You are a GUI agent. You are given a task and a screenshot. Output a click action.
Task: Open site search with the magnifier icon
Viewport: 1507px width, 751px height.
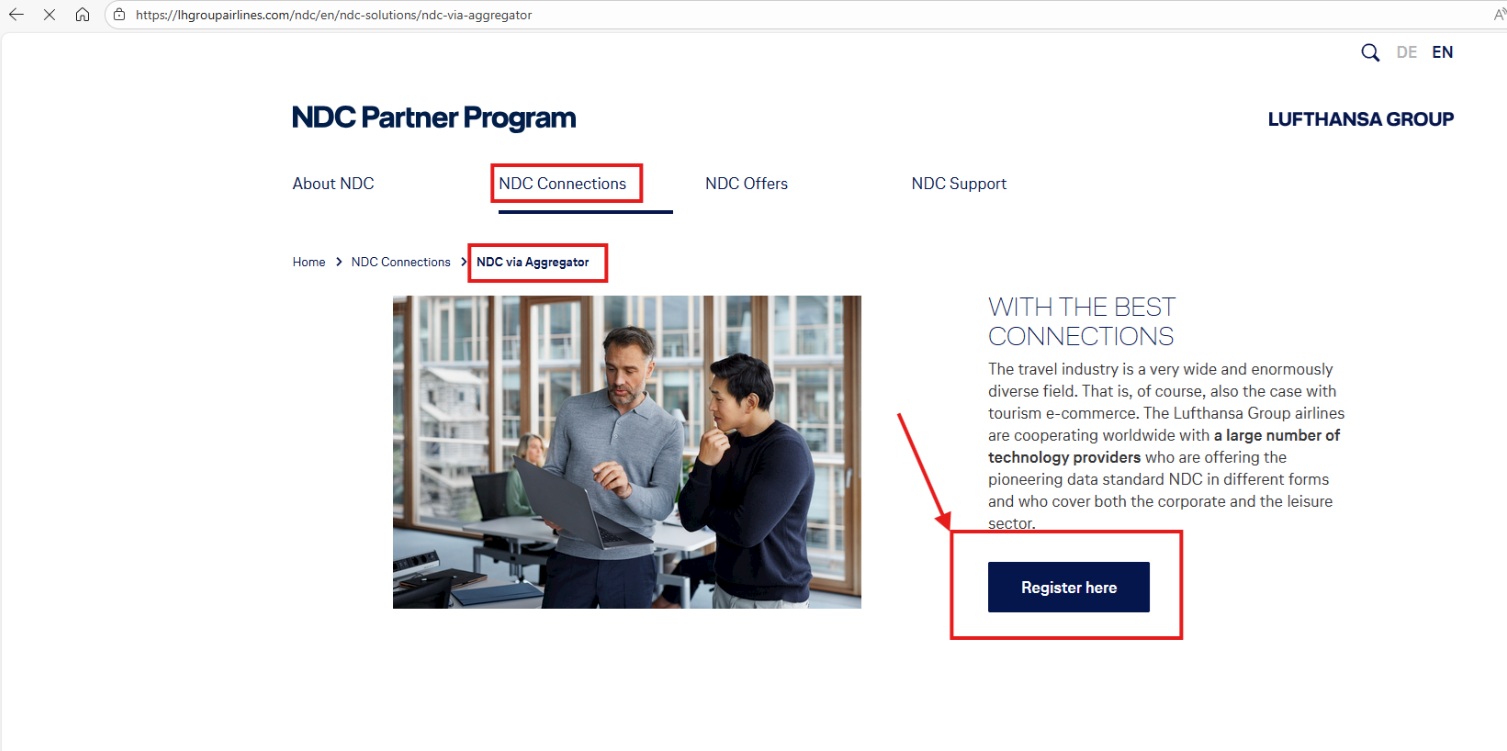[1370, 53]
